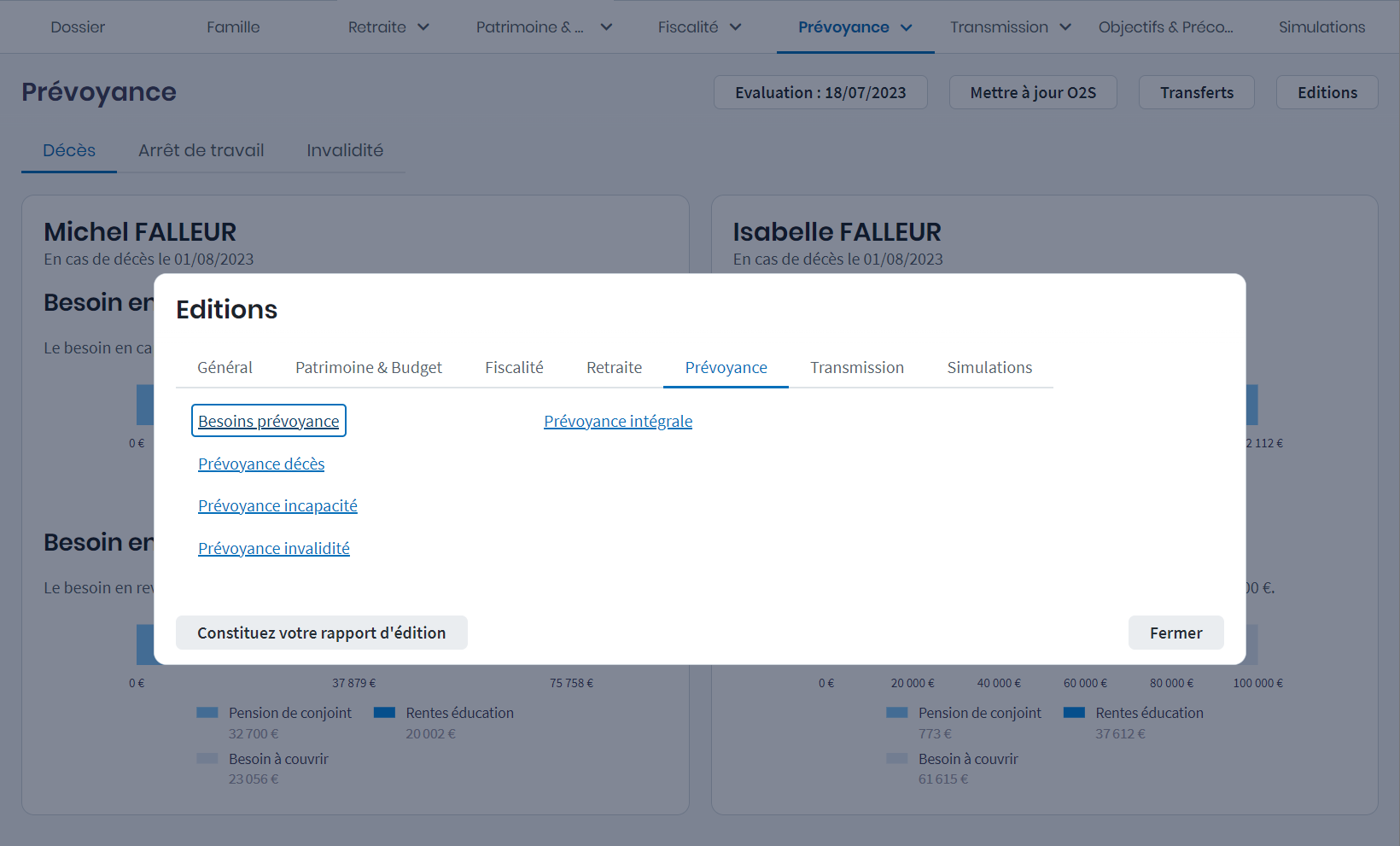Open the Retraite tab in Editions dialog
Viewport: 1400px width, 846px height.
pos(614,367)
